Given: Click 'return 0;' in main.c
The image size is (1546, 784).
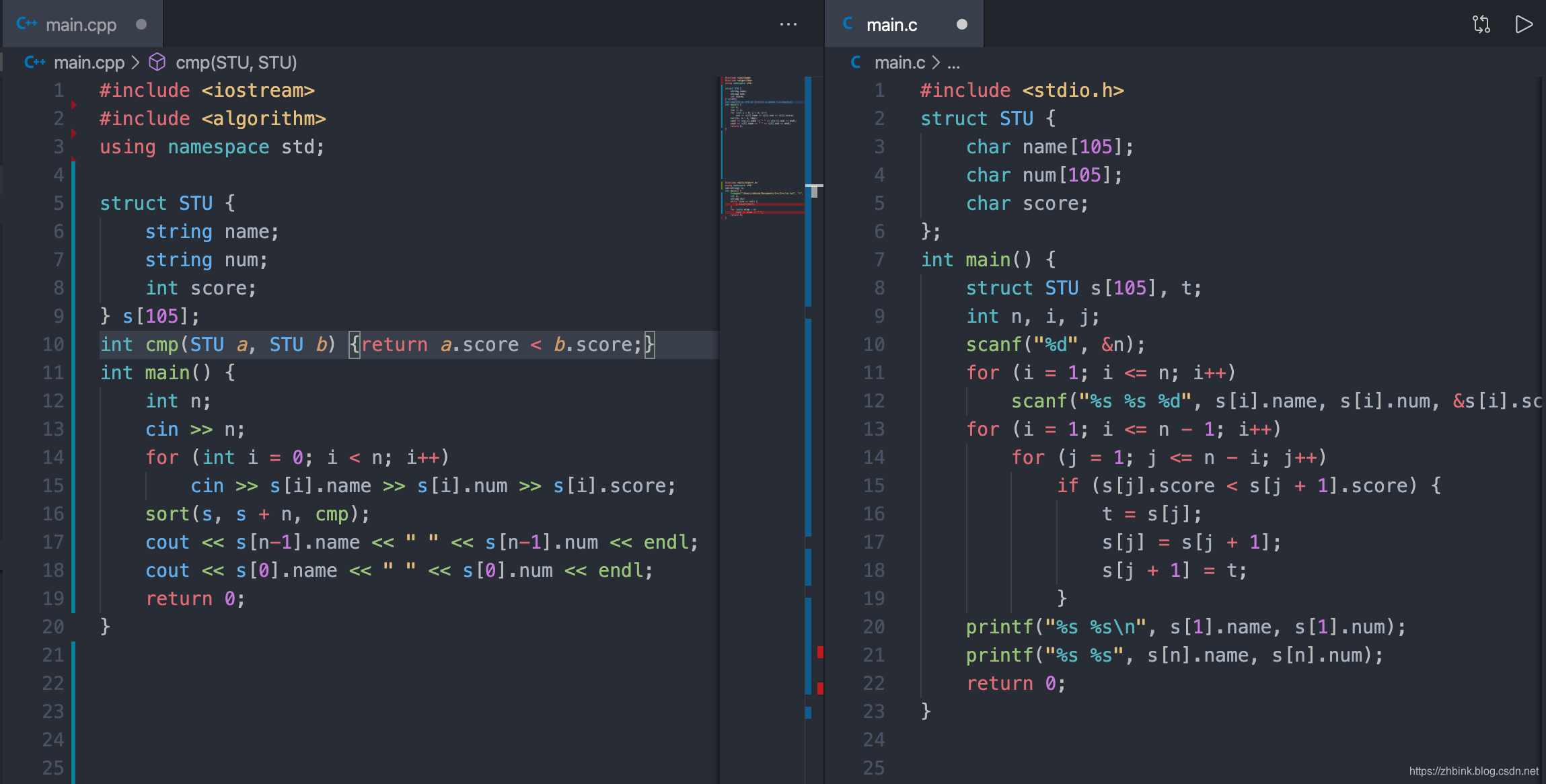Looking at the screenshot, I should click(1016, 683).
